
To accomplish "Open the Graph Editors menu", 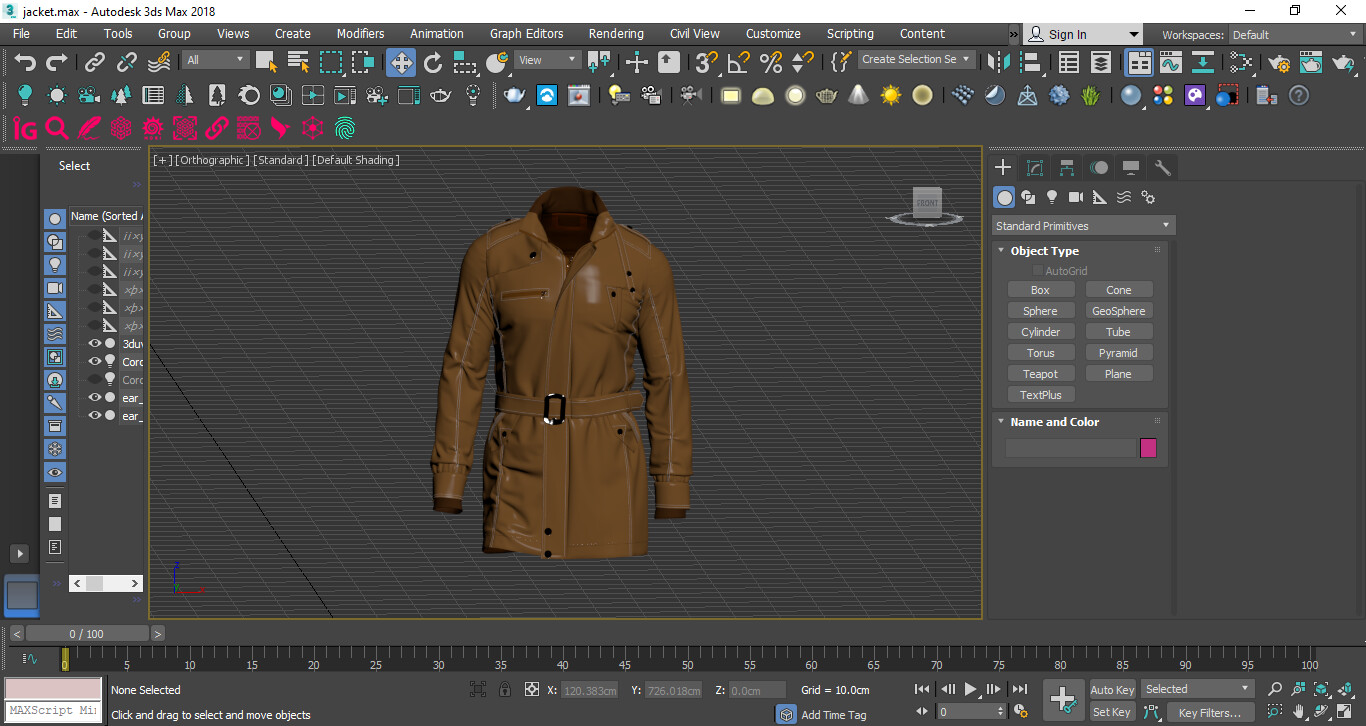I will click(x=526, y=33).
